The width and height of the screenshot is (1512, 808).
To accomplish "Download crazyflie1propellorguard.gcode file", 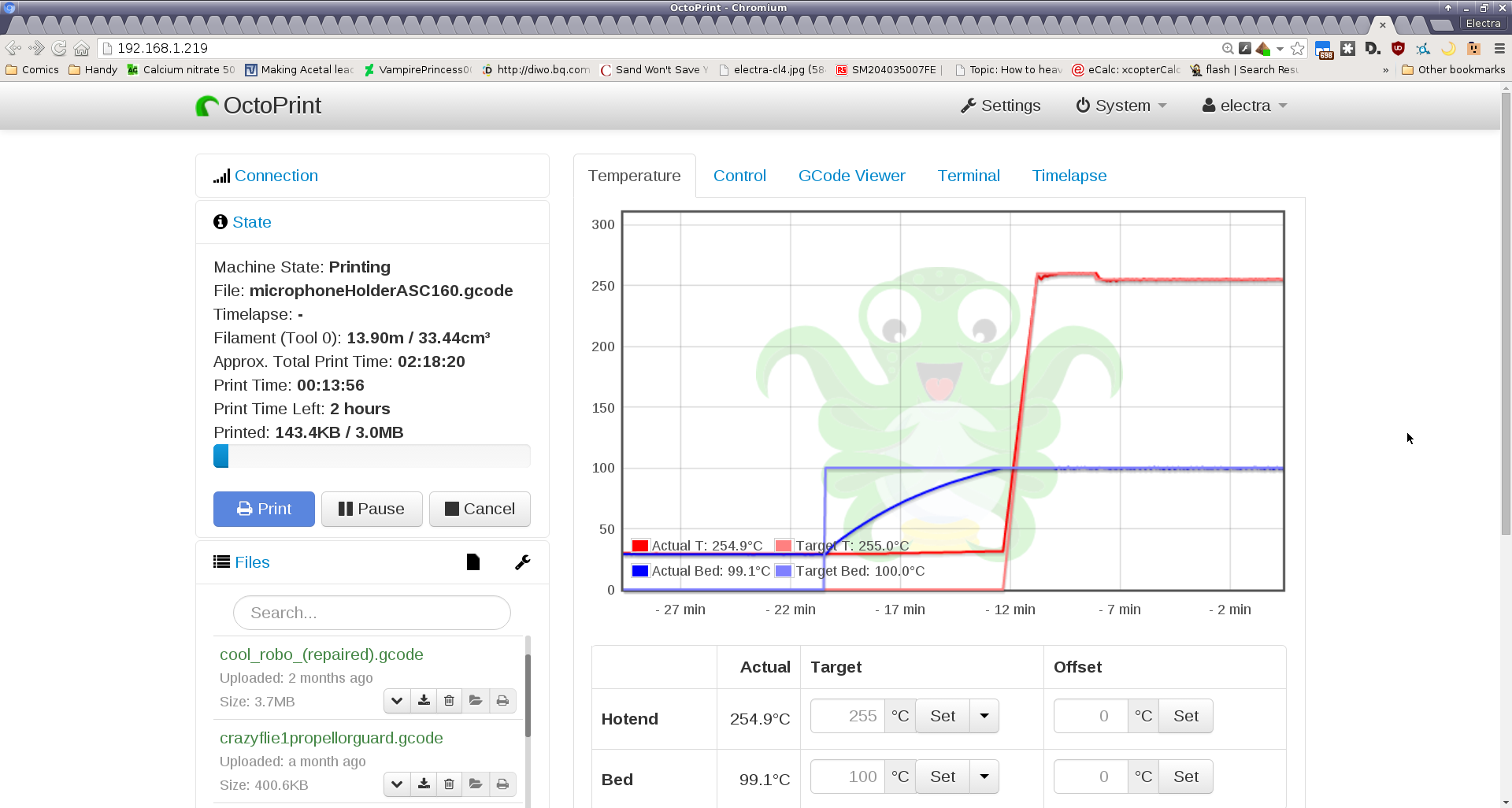I will pyautogui.click(x=424, y=784).
